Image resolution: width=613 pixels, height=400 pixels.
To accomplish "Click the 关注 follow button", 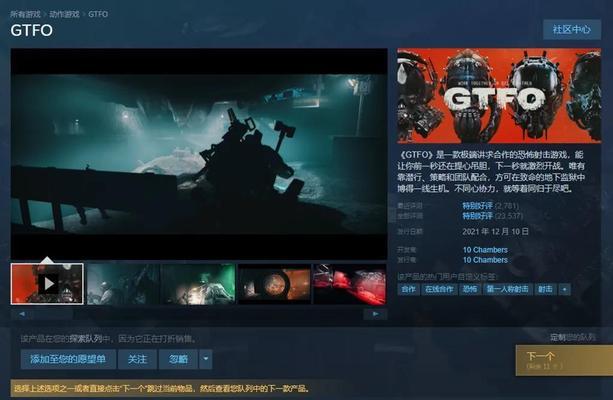I will (x=137, y=359).
